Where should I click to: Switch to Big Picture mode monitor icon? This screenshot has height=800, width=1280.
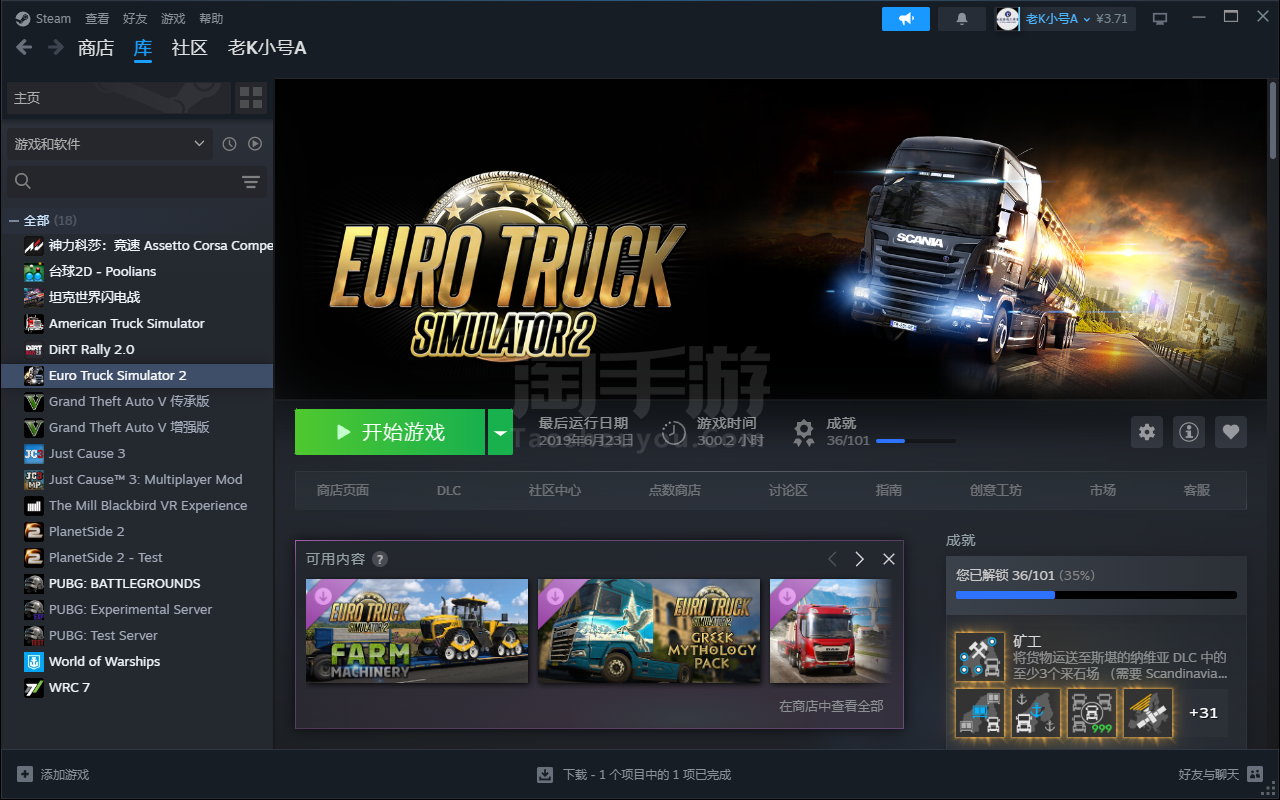click(x=1160, y=19)
